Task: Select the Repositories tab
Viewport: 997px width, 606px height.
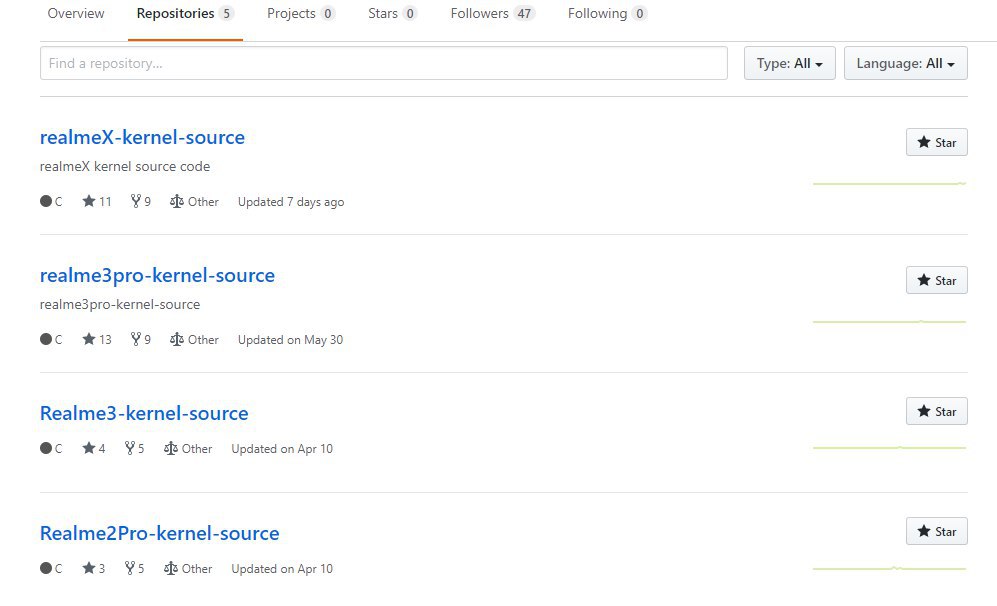Action: coord(185,13)
